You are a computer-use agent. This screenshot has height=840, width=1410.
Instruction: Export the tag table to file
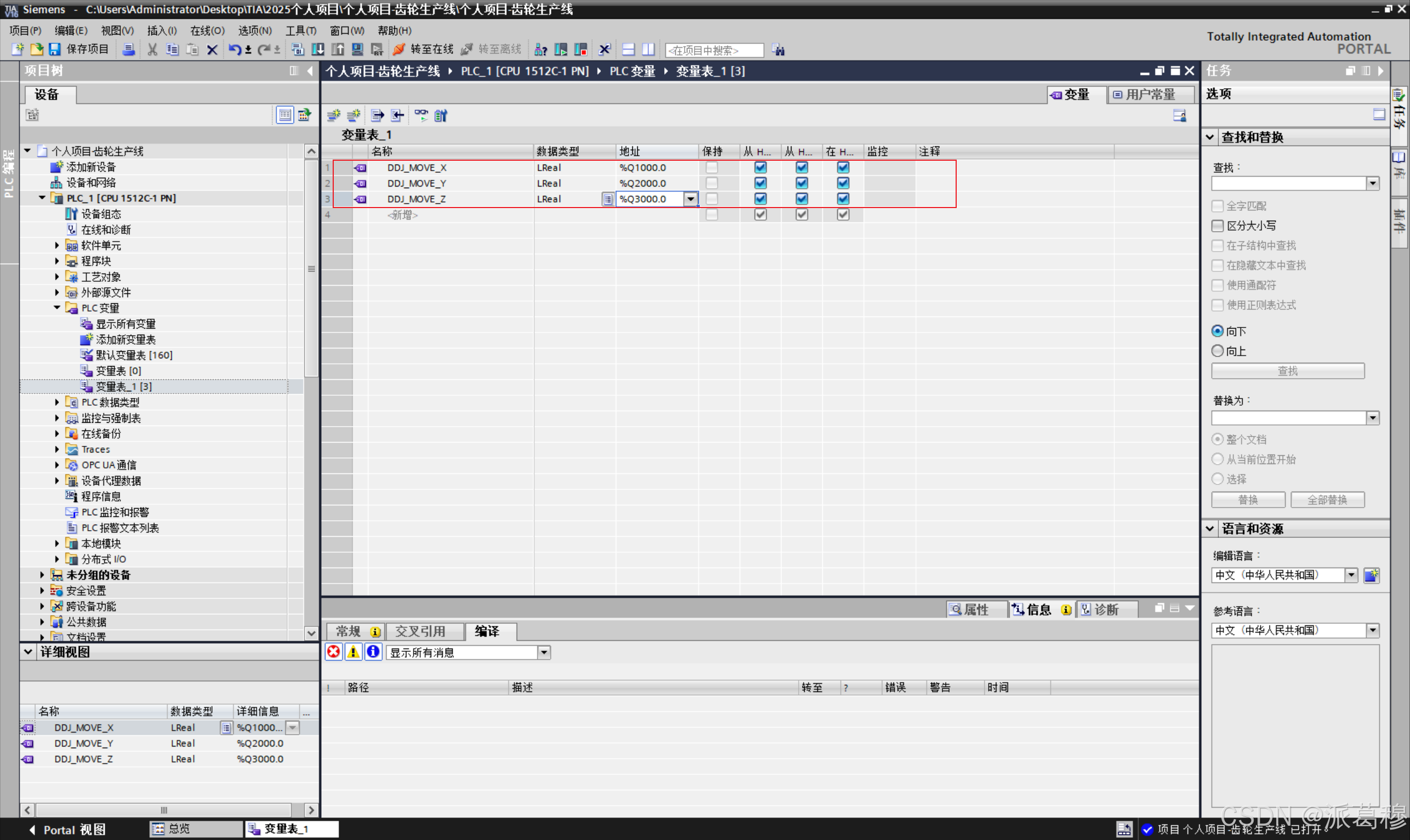377,116
